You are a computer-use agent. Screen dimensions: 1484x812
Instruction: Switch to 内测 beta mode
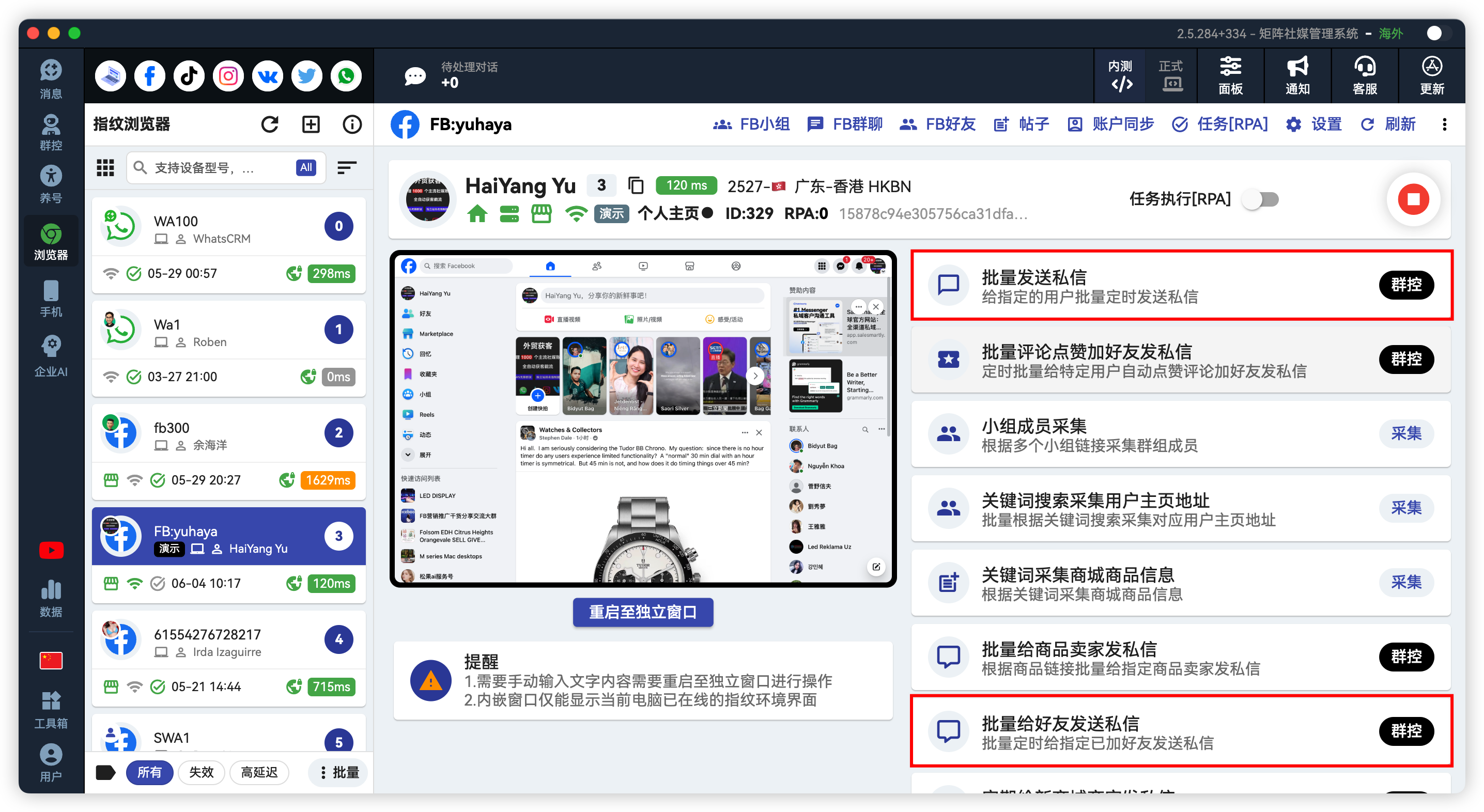pos(1120,76)
